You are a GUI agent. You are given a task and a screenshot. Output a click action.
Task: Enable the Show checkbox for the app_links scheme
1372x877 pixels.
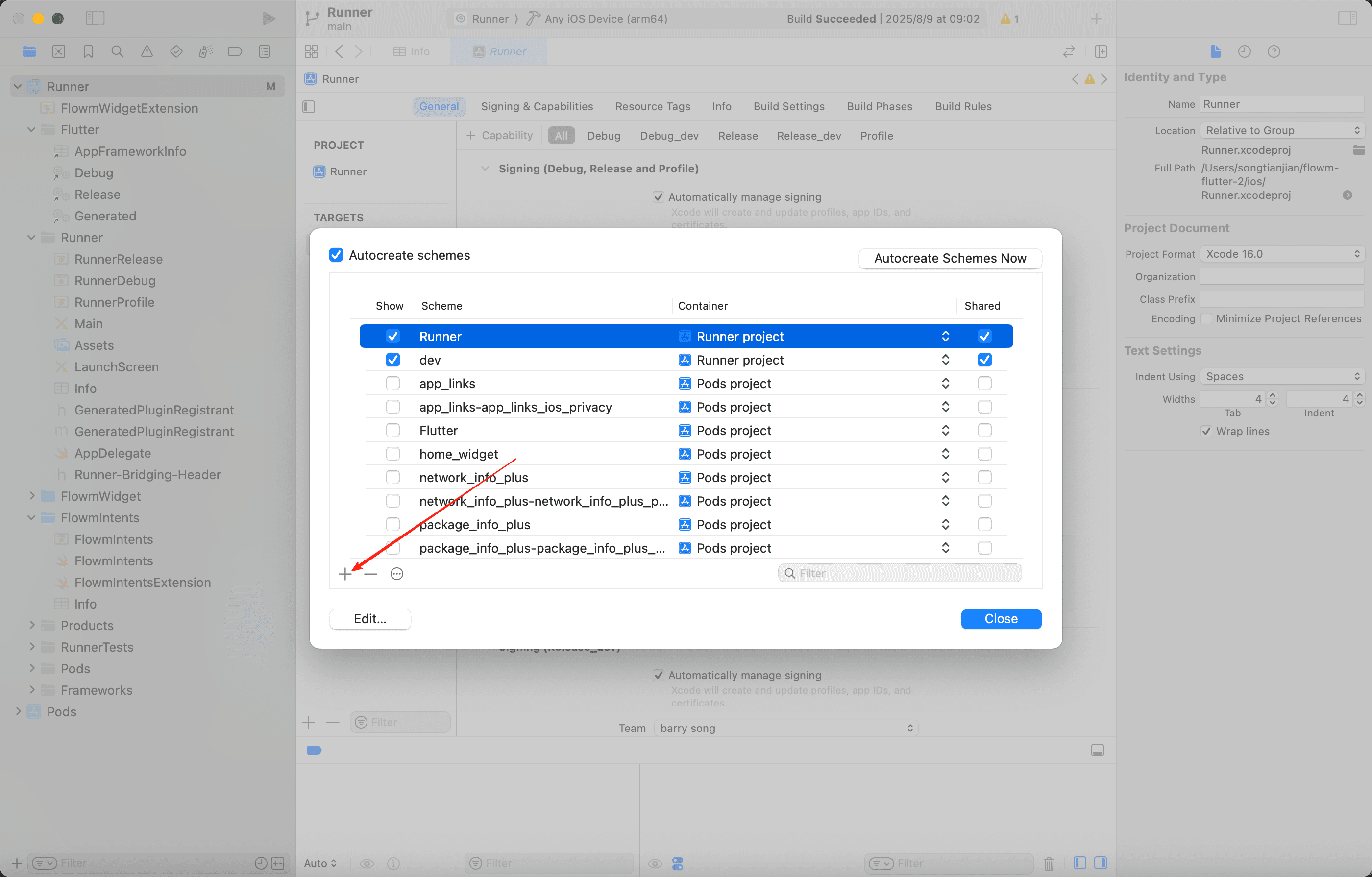coord(392,383)
